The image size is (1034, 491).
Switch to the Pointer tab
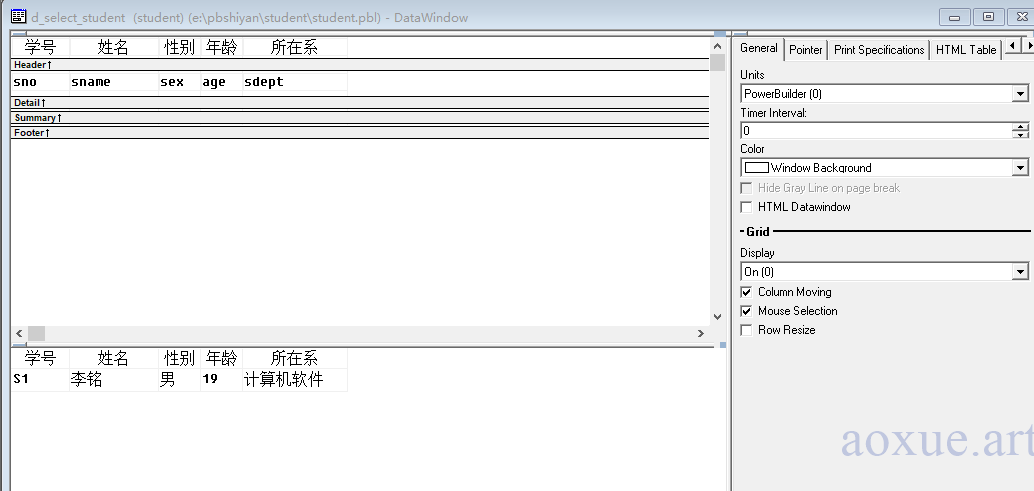point(806,49)
